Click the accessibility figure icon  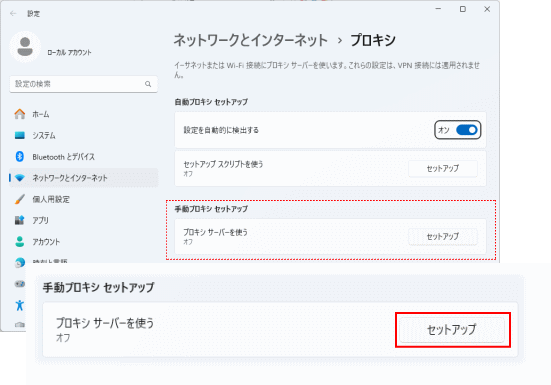point(20,305)
